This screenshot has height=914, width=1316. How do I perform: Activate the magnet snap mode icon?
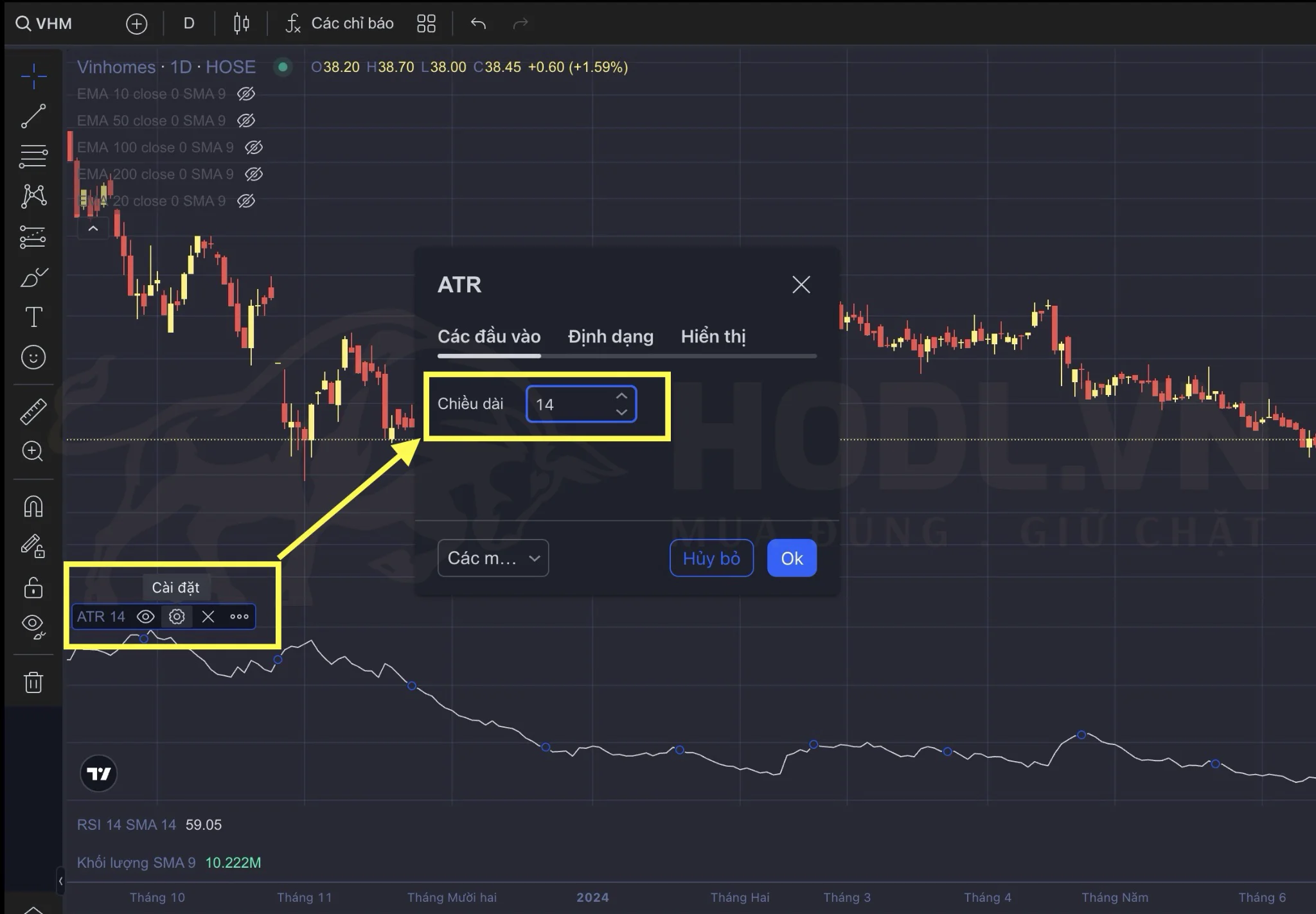tap(33, 506)
